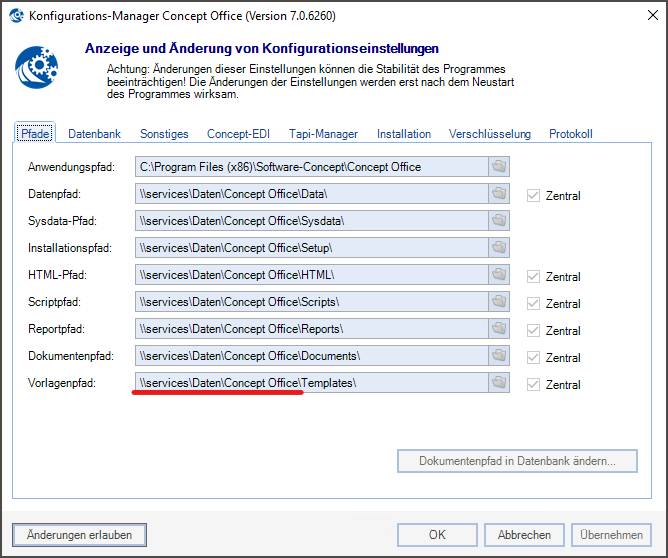Browse folder for Installationspfad
Image resolution: width=668 pixels, height=558 pixels.
tap(499, 247)
